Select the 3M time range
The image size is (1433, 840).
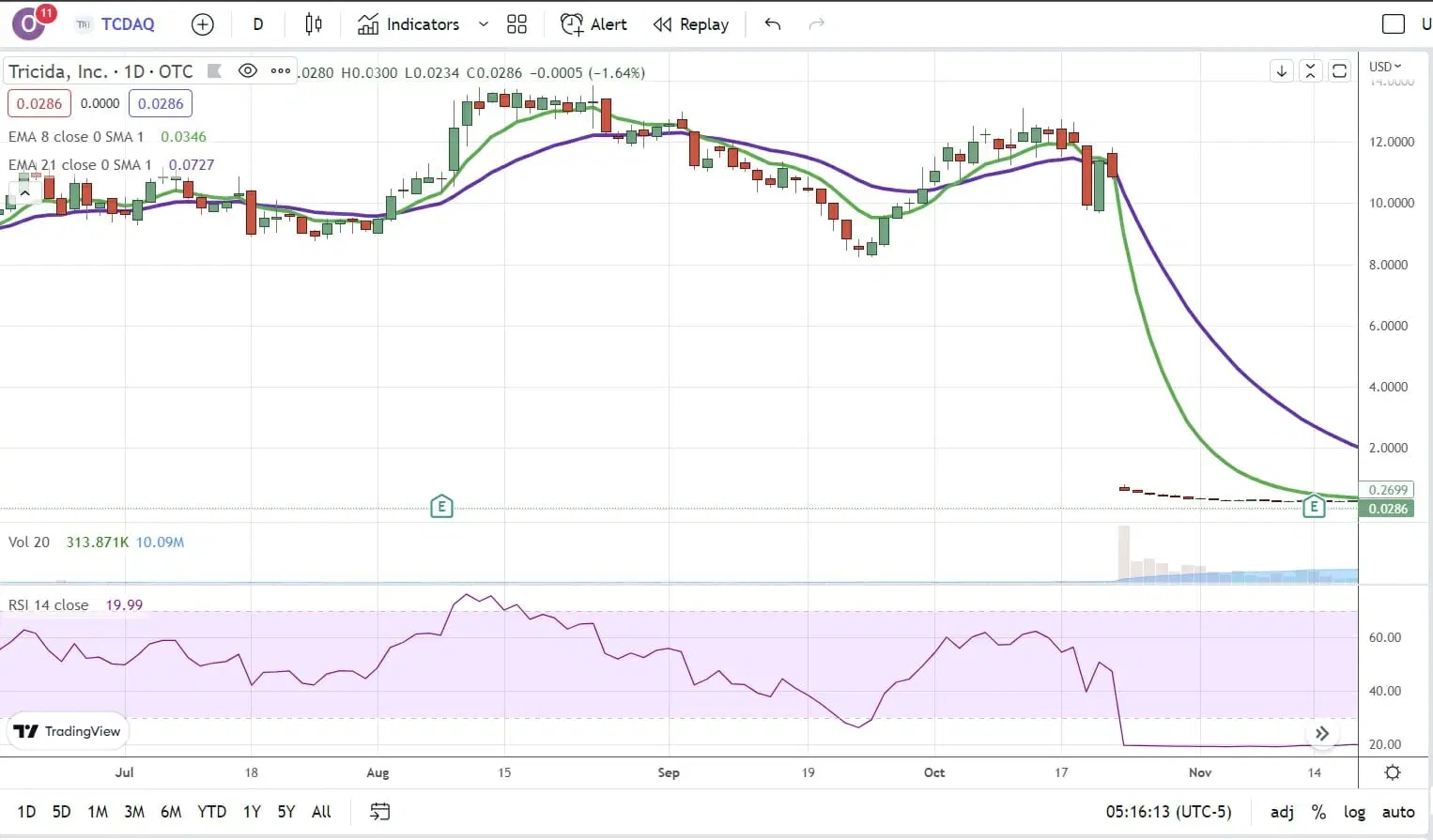tap(134, 812)
